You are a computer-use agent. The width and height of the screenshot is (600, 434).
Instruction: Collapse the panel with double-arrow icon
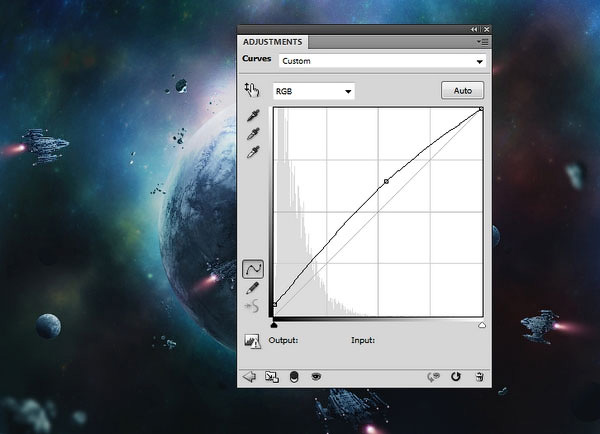[x=474, y=30]
